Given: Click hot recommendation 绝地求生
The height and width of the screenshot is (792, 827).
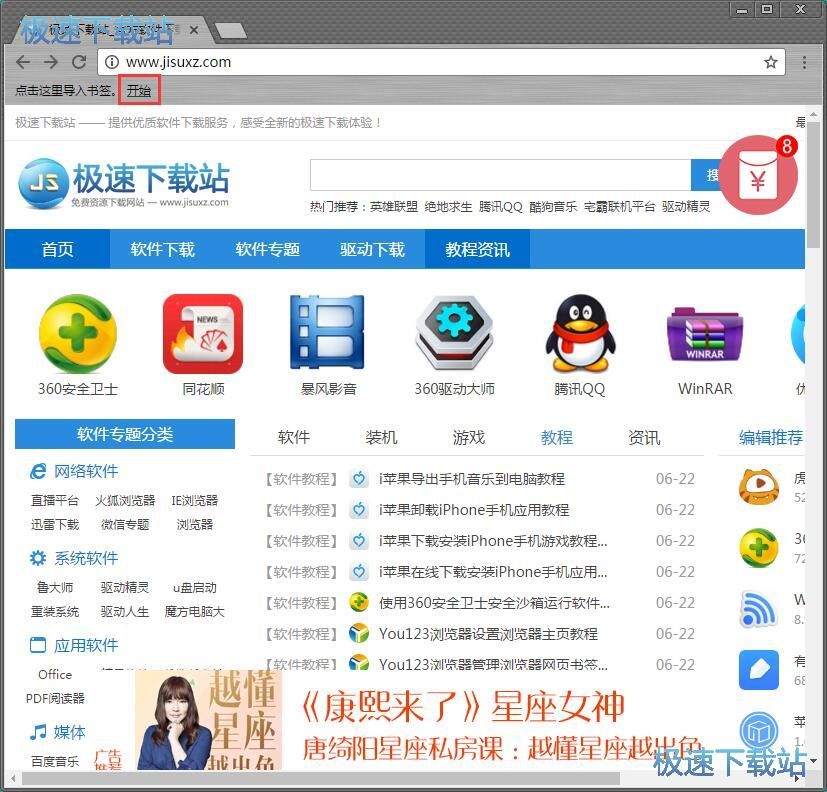Looking at the screenshot, I should coord(448,207).
